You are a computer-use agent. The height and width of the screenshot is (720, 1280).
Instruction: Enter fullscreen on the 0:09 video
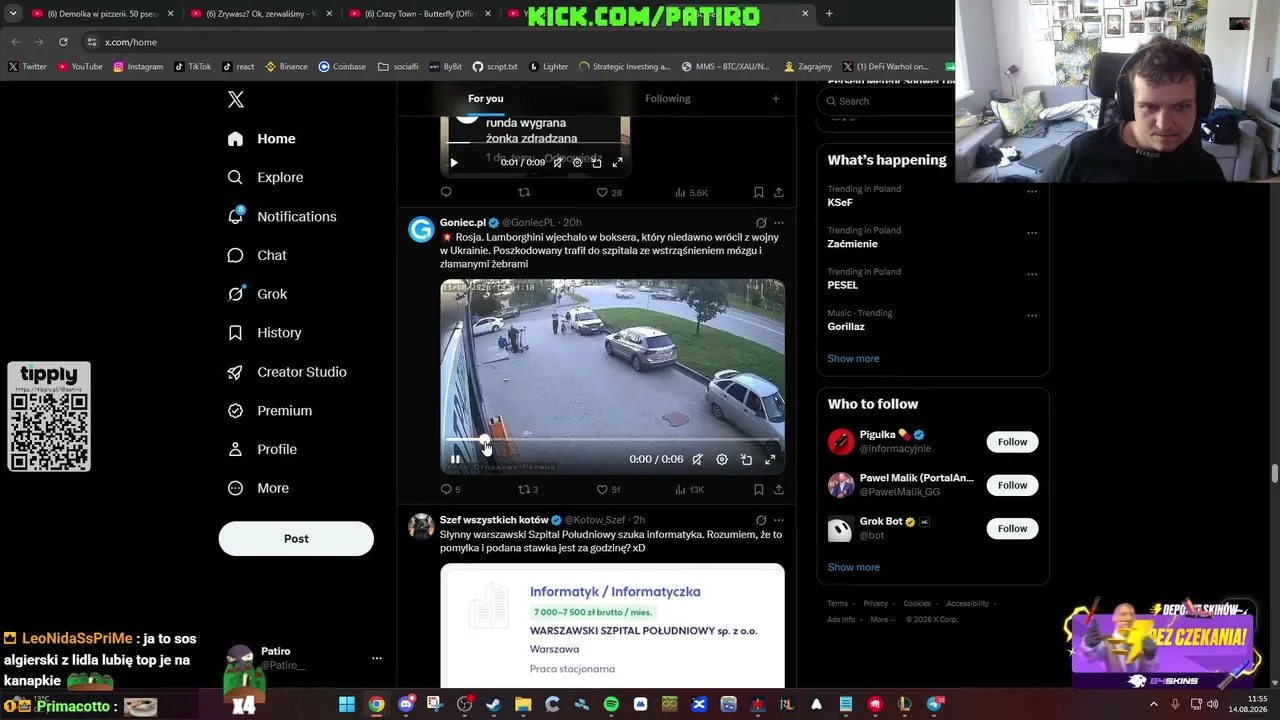[617, 162]
